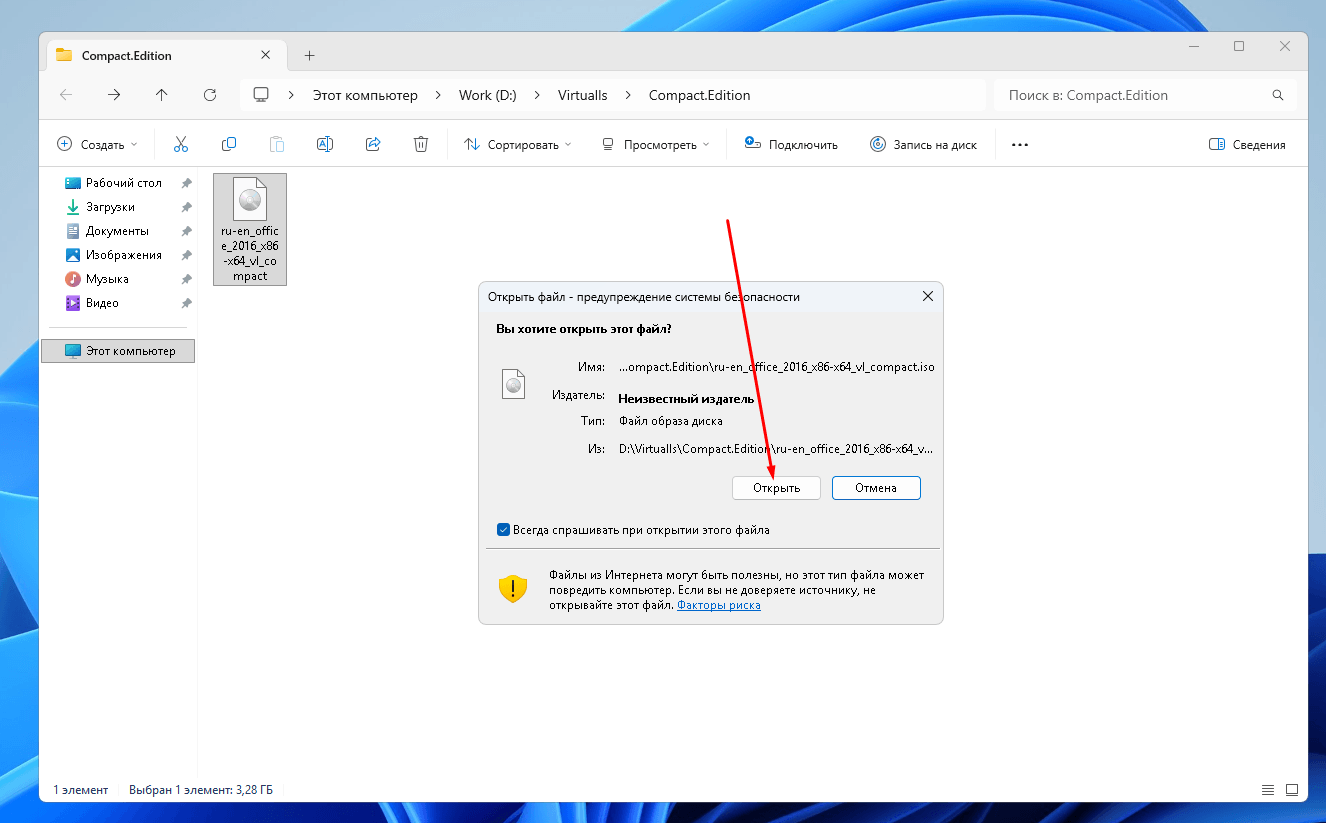Unpin Изображения with its pin icon
Viewport: 1326px width, 823px height.
[186, 255]
